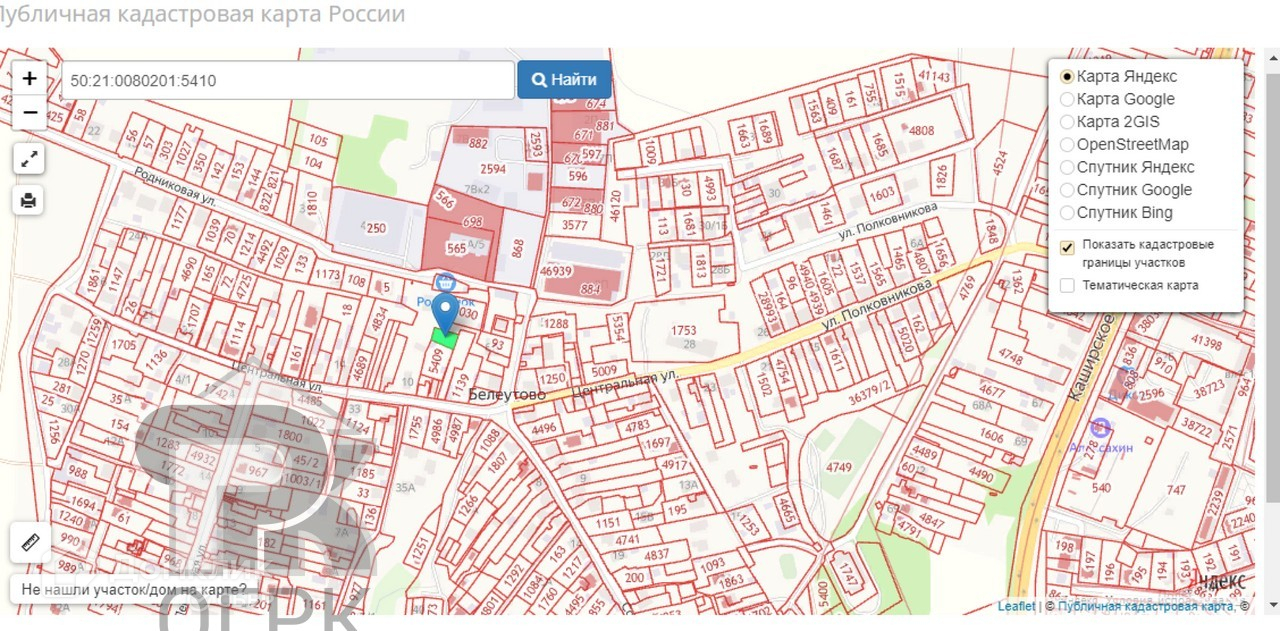
Task: Open the Leaflet attribution link
Action: [x=1016, y=606]
